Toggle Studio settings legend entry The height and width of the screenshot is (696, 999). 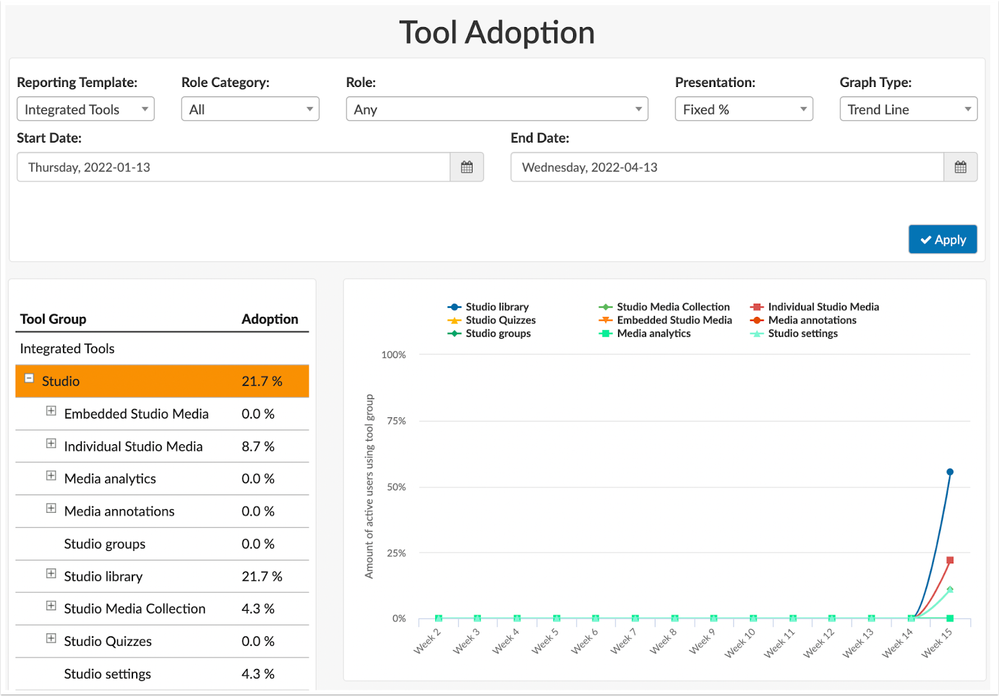(794, 333)
